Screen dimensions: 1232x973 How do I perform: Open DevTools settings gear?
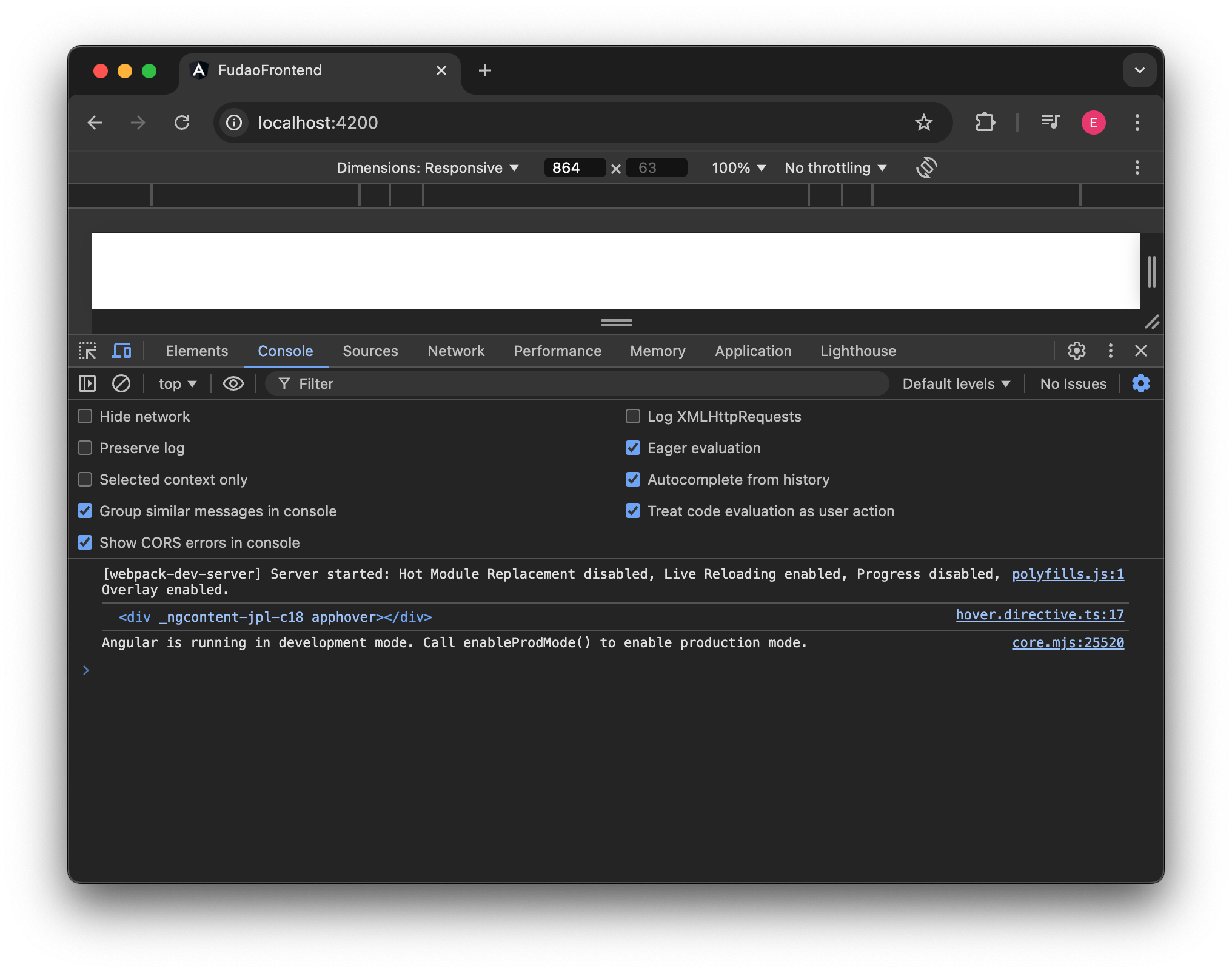[1076, 351]
